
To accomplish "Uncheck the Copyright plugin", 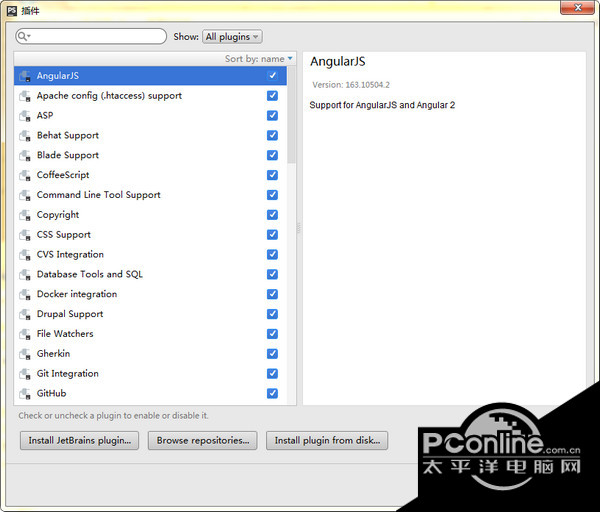I will pos(272,215).
